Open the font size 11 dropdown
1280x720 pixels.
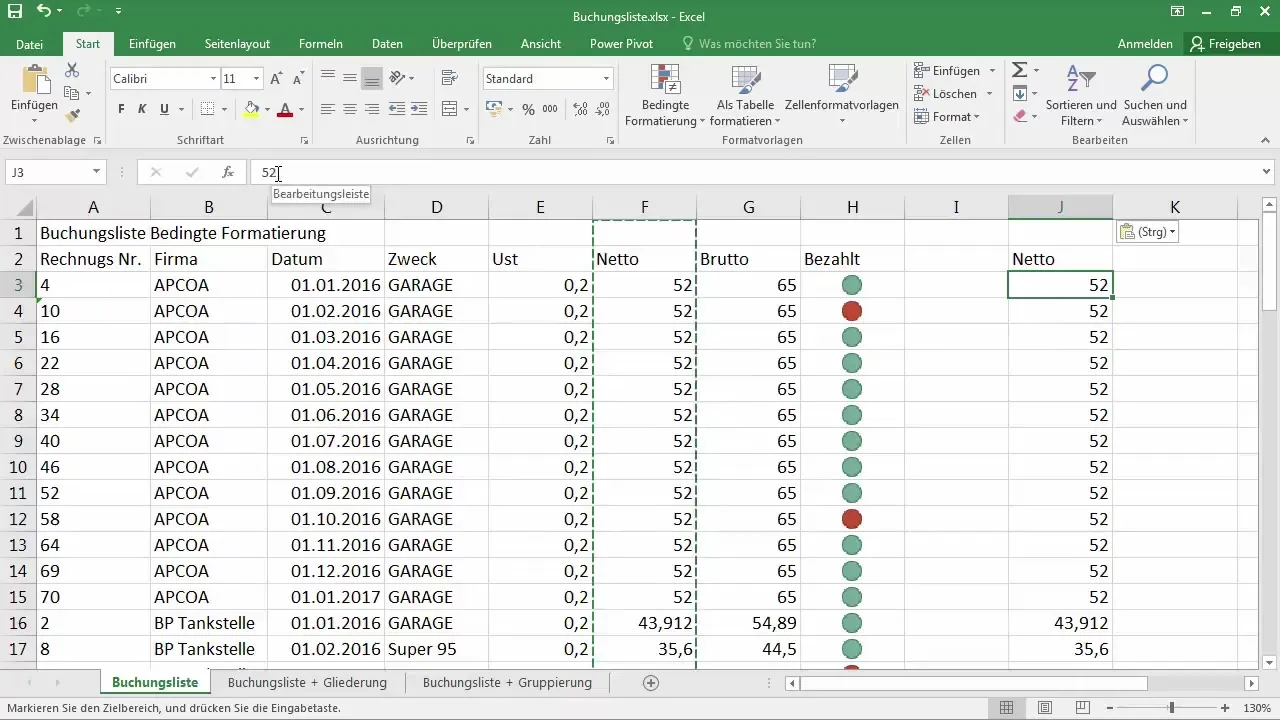click(257, 78)
